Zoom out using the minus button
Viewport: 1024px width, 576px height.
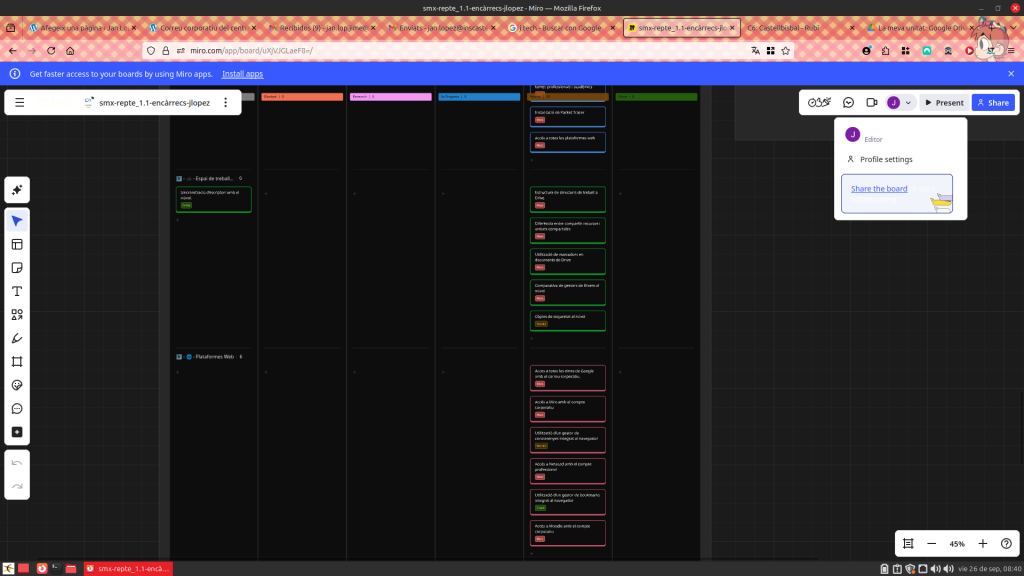[x=932, y=544]
